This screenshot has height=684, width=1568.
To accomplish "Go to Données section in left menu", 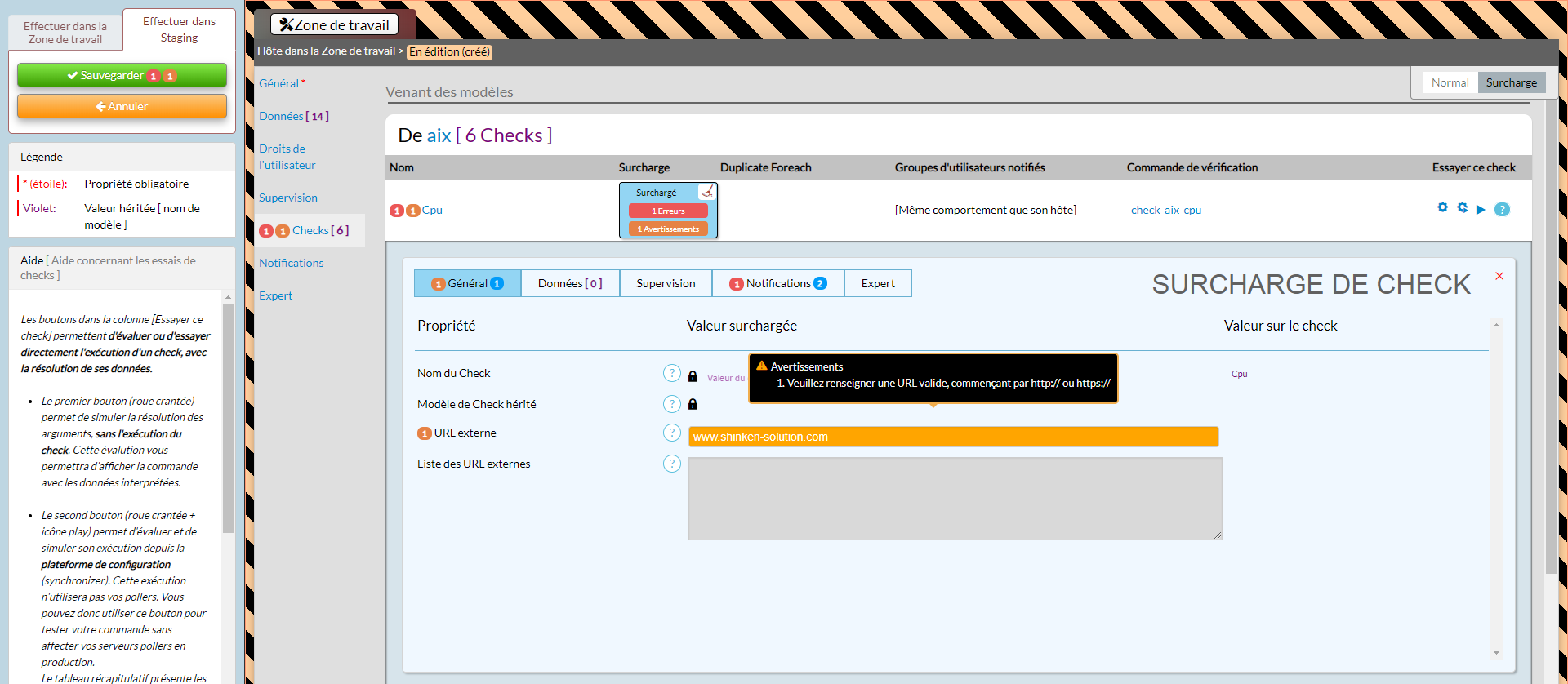I will pos(281,116).
